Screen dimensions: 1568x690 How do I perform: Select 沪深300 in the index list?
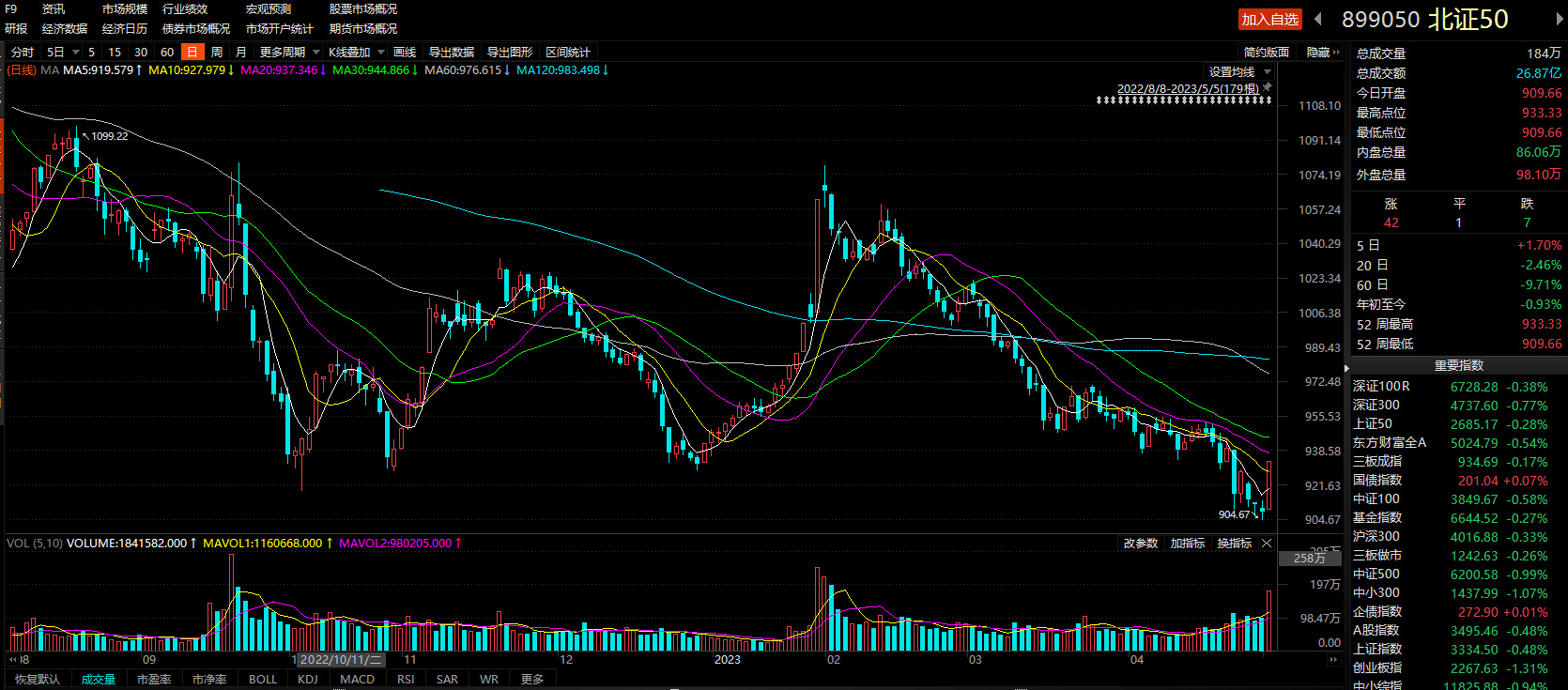[x=1376, y=537]
